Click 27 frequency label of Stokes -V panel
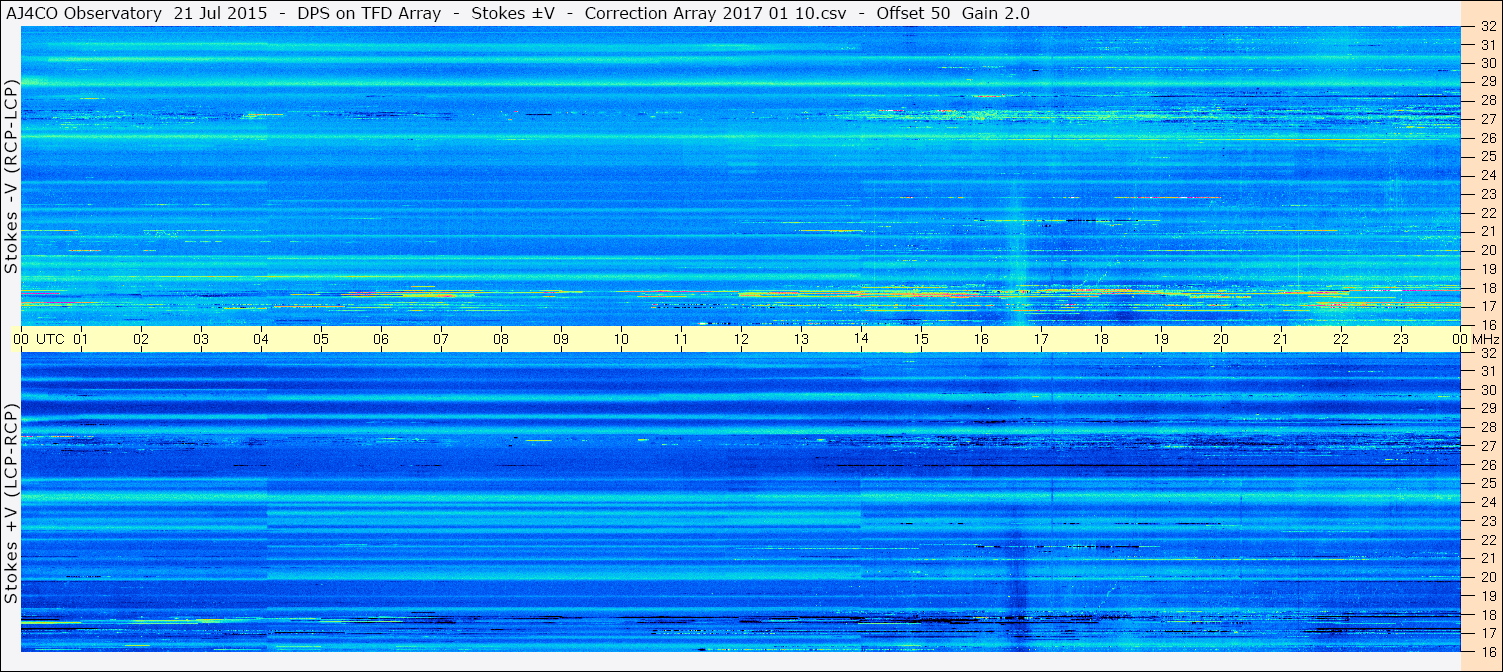1503x672 pixels. 1488,119
